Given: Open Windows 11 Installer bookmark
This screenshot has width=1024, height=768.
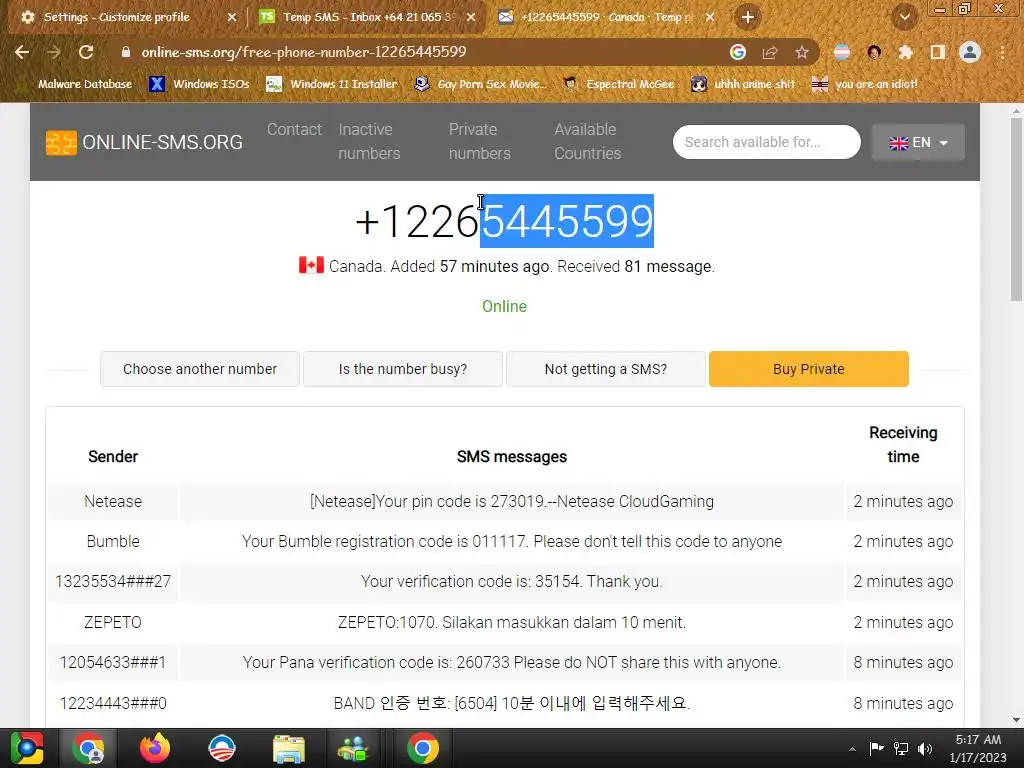Looking at the screenshot, I should (x=332, y=84).
